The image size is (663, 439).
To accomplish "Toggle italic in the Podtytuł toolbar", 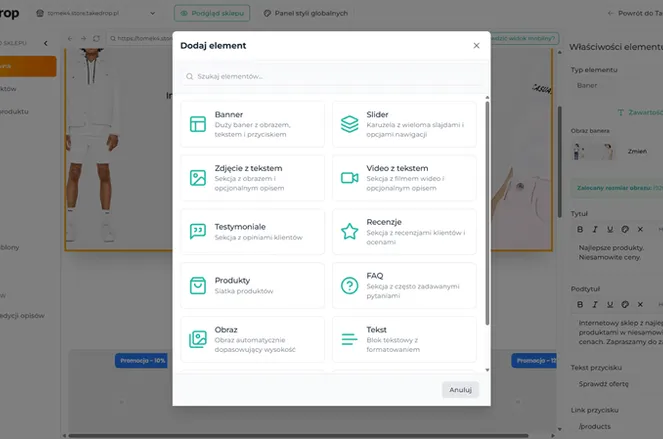I will tap(596, 303).
